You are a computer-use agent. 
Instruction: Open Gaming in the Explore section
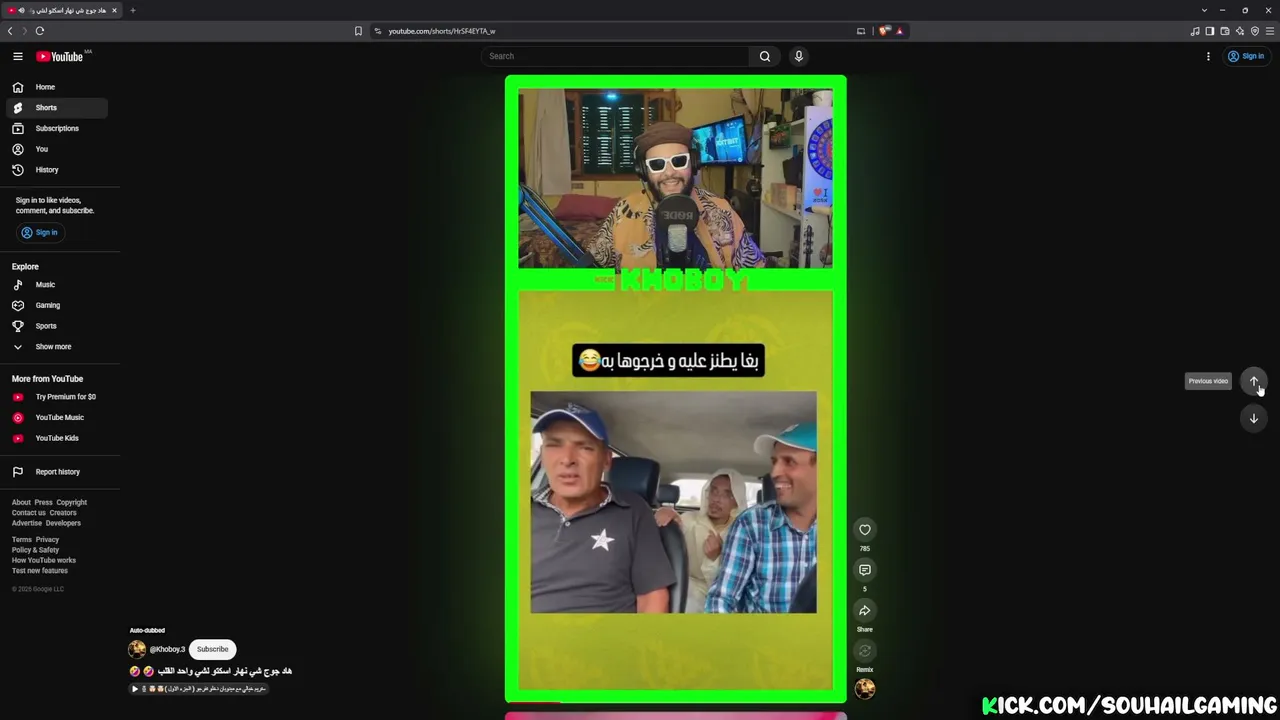pos(56,305)
